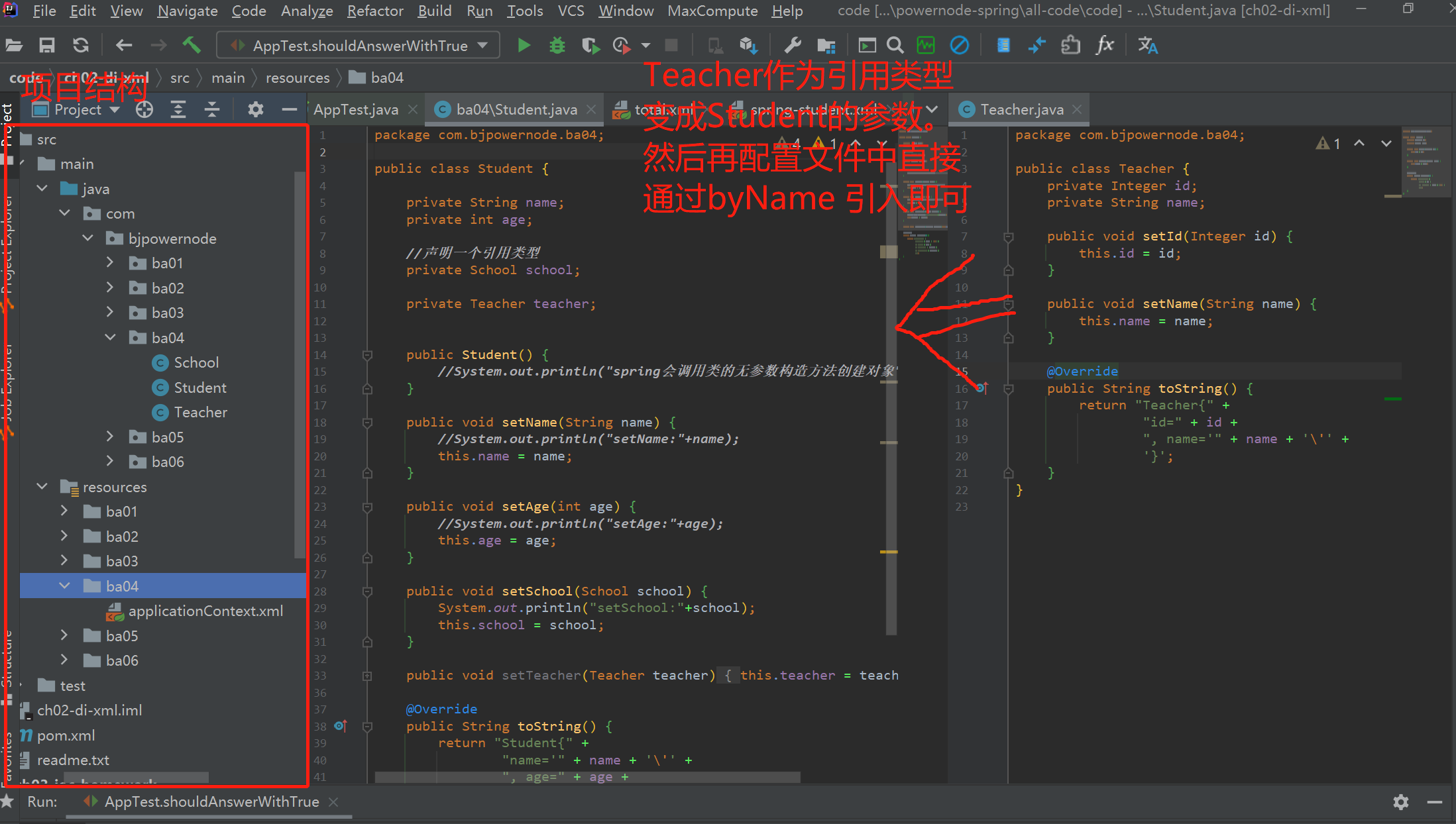Screen dimensions: 1456x824
Task: Open the run configuration dropdown
Action: (x=482, y=45)
